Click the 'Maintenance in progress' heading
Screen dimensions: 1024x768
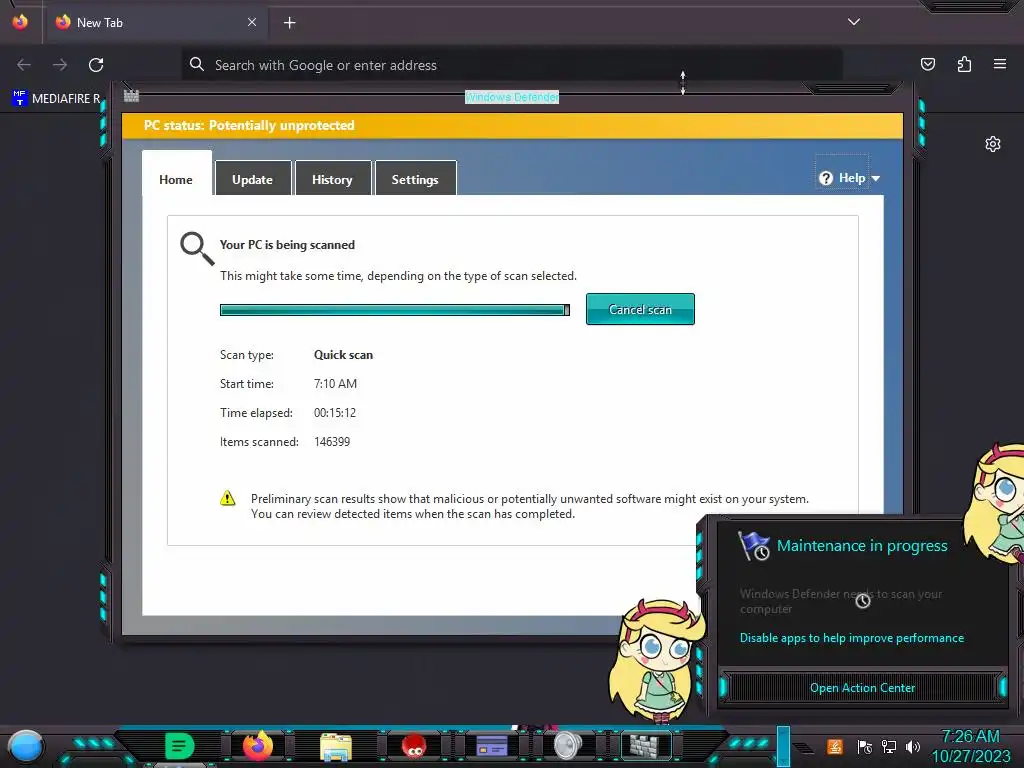tap(862, 545)
